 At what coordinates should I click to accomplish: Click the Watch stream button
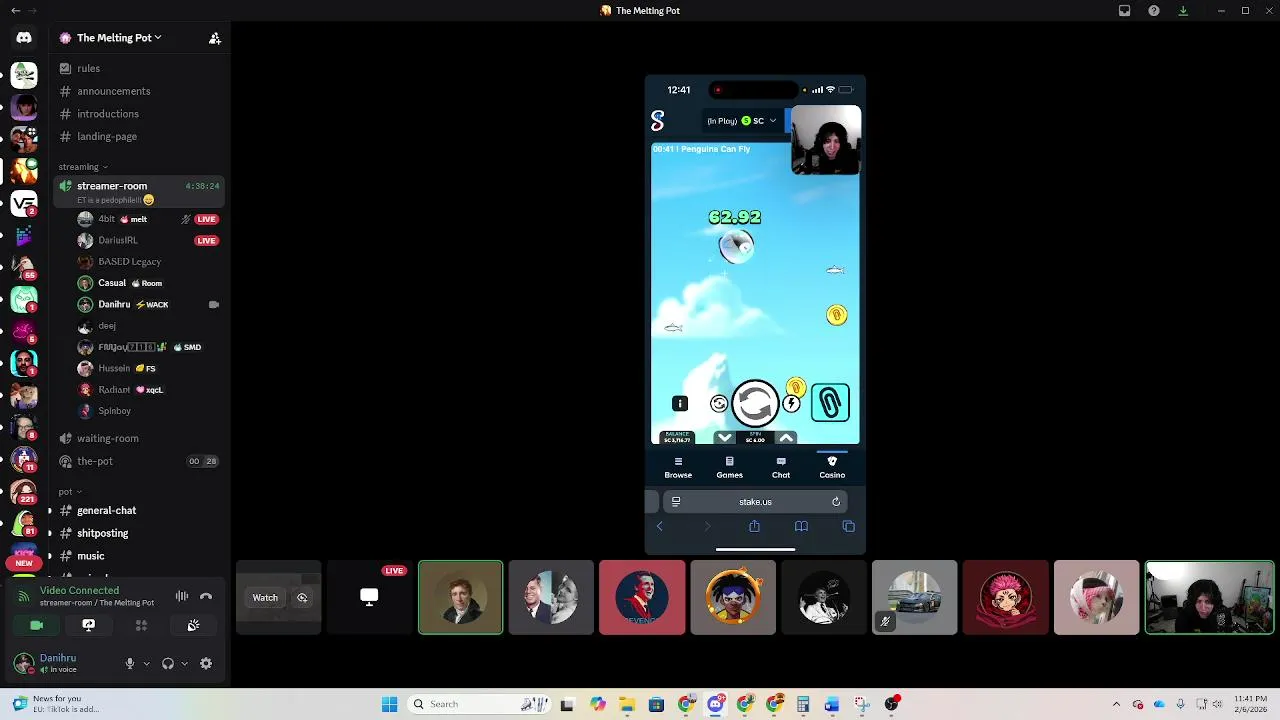pos(265,598)
